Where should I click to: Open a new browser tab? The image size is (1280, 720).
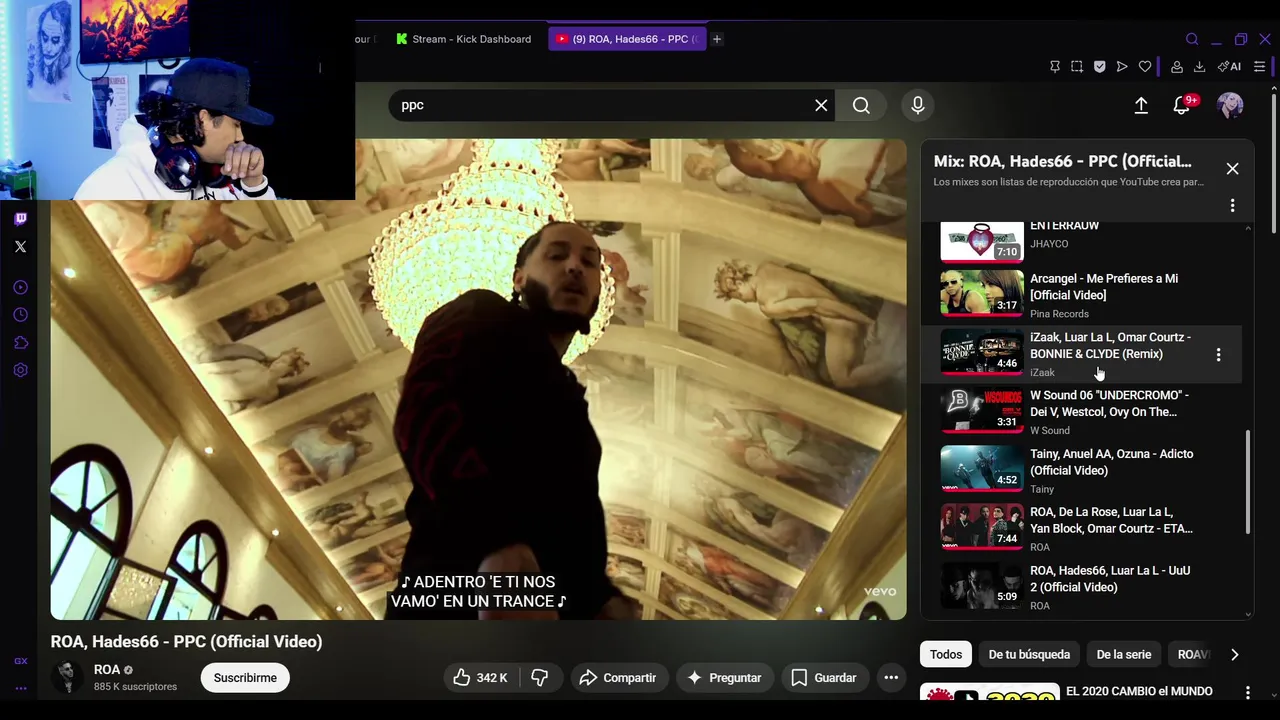(x=717, y=39)
